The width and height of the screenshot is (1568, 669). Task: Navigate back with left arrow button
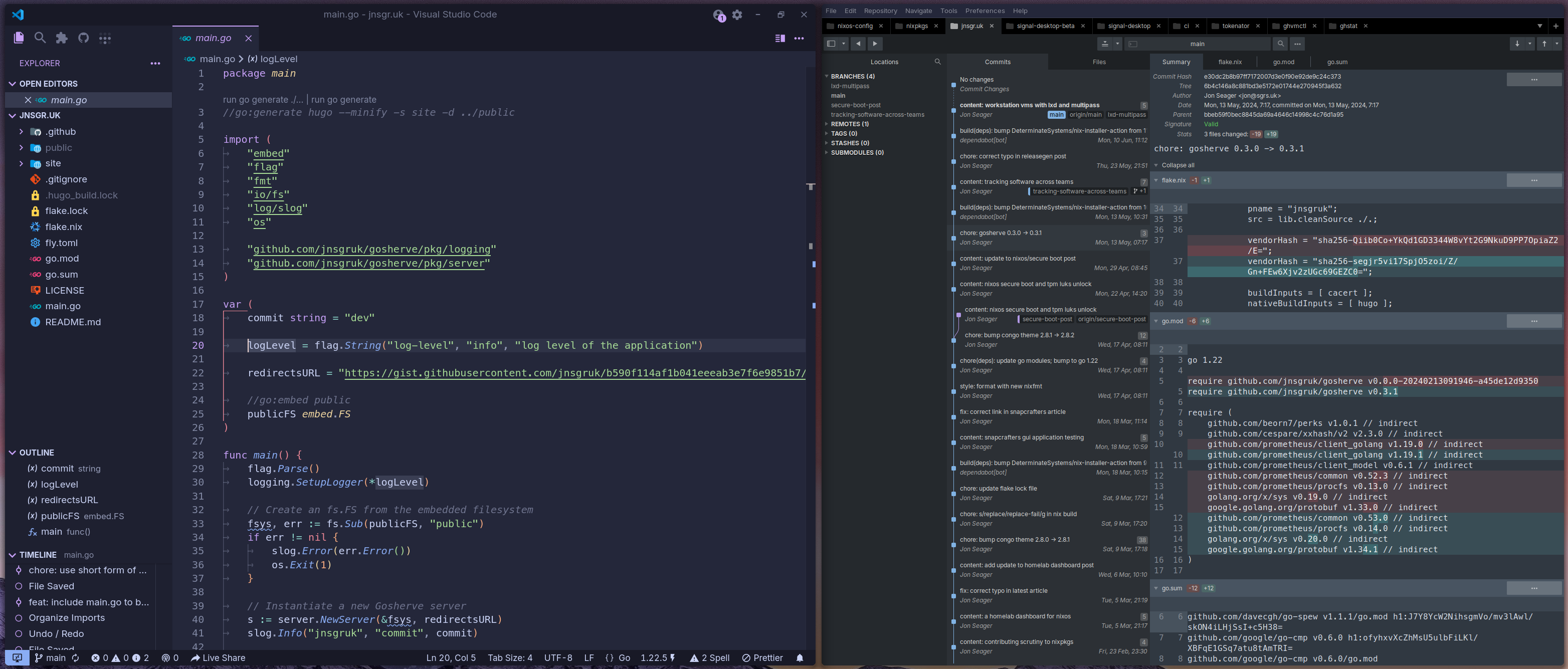click(858, 43)
